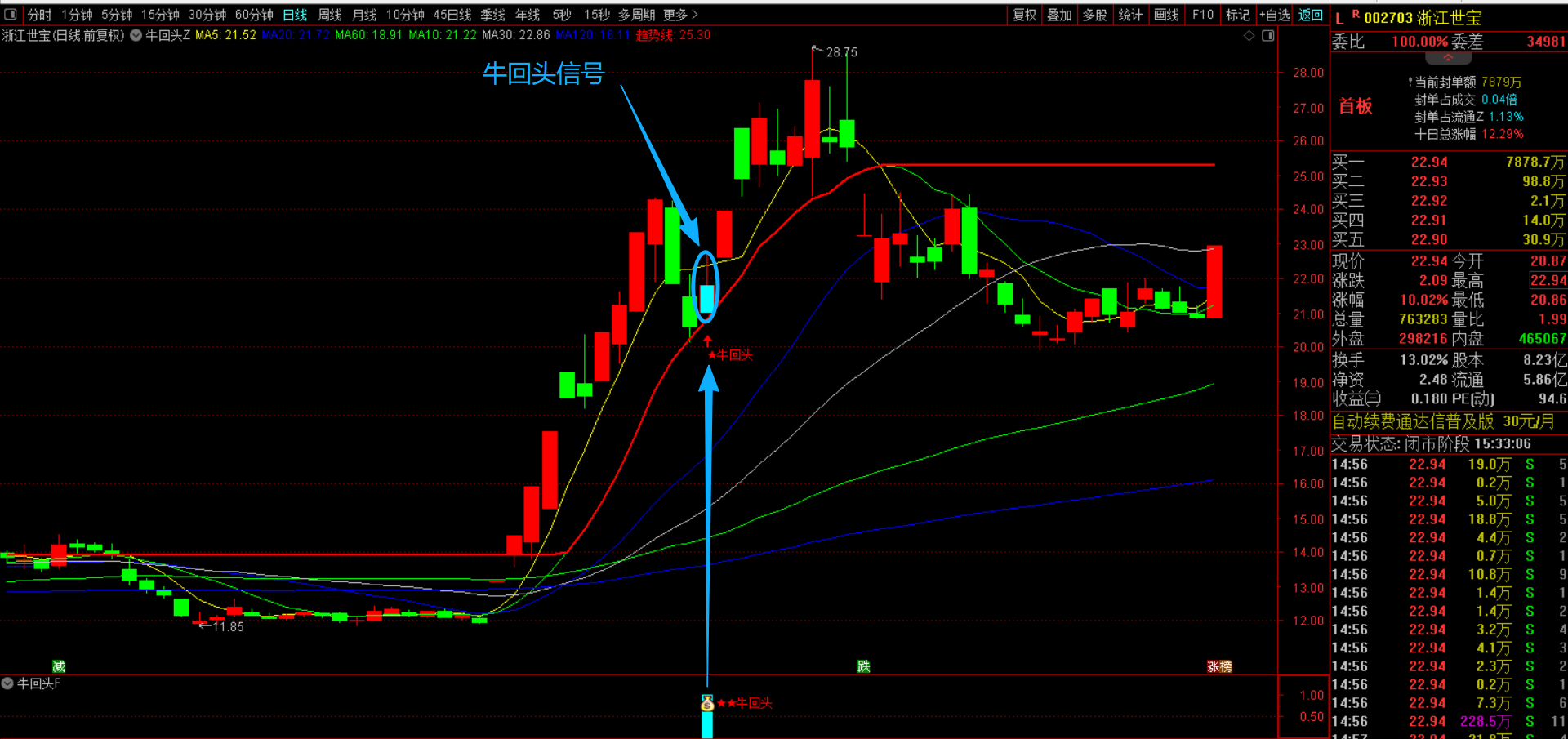Click the 自动续费通达信普及版 subscription link
This screenshot has height=739, width=1568.
[x=1414, y=421]
